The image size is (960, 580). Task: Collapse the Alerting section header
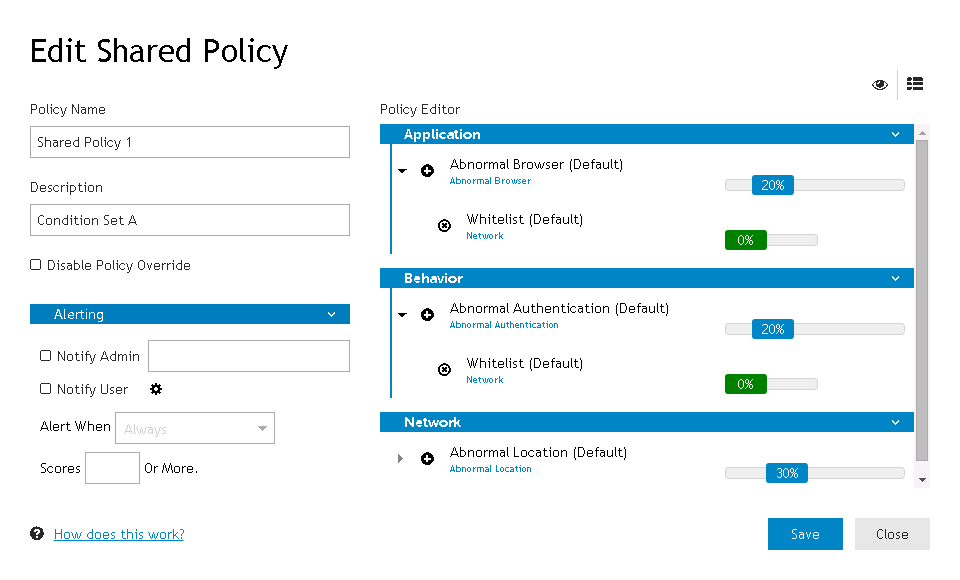tap(331, 314)
